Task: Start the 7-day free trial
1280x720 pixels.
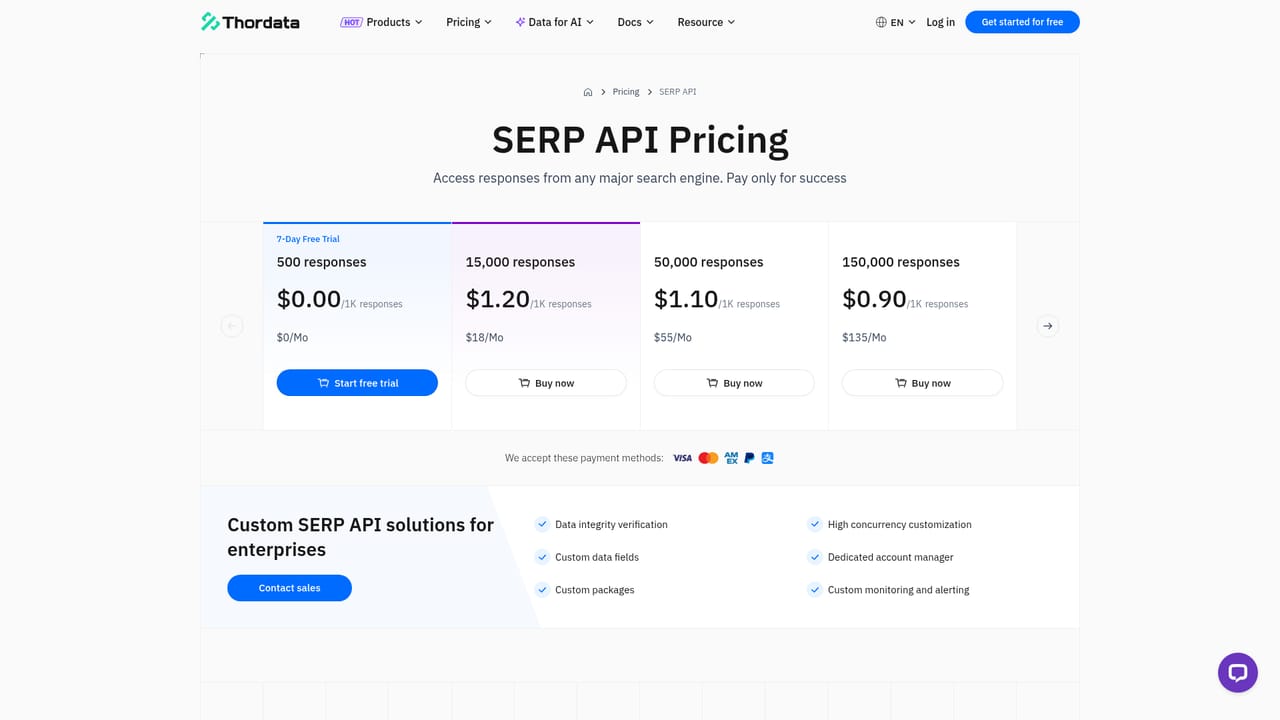Action: (357, 383)
